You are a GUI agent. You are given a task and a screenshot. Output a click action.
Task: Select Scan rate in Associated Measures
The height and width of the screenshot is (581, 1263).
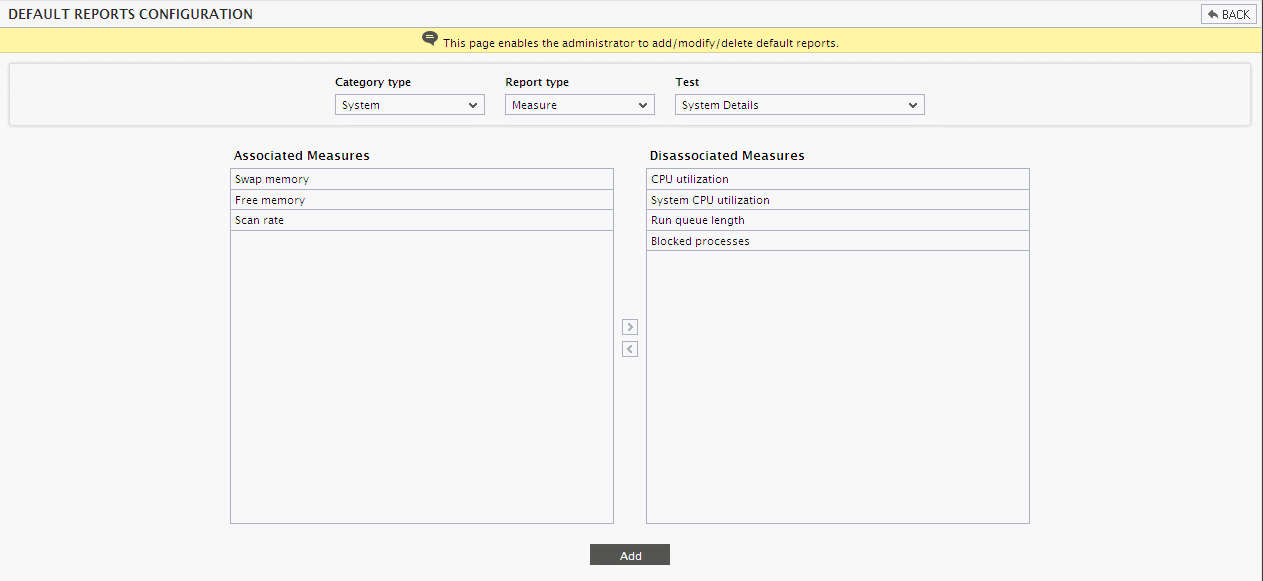(x=422, y=220)
